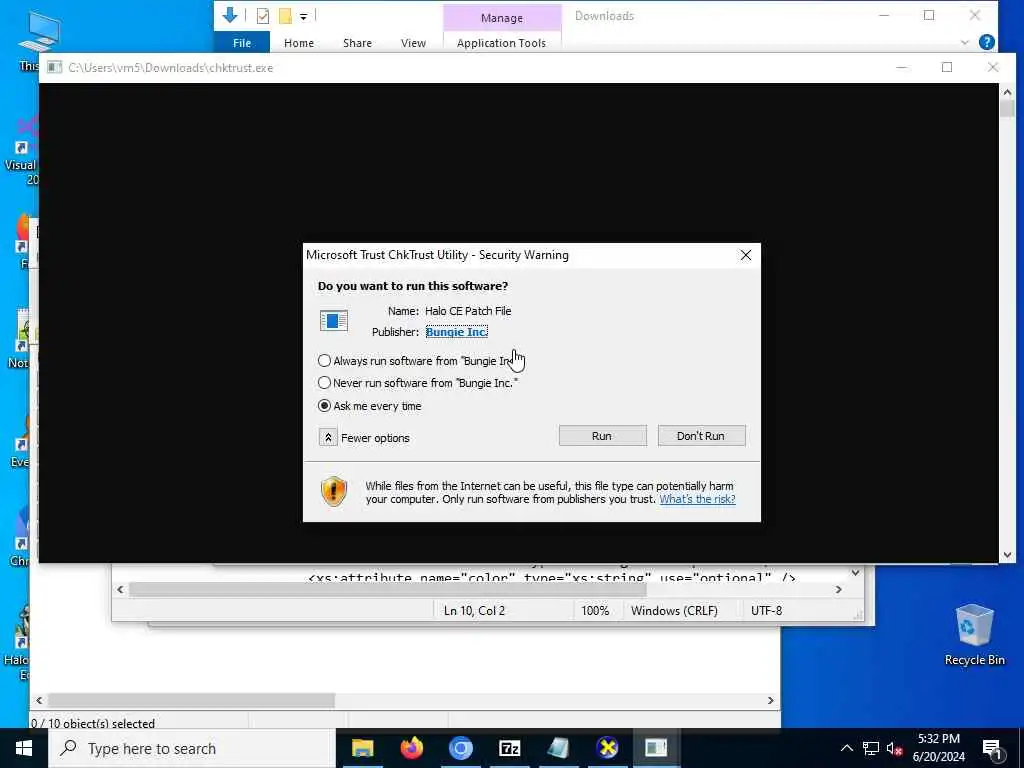Click Notepad's horizontal scrollbar thumb

point(387,589)
